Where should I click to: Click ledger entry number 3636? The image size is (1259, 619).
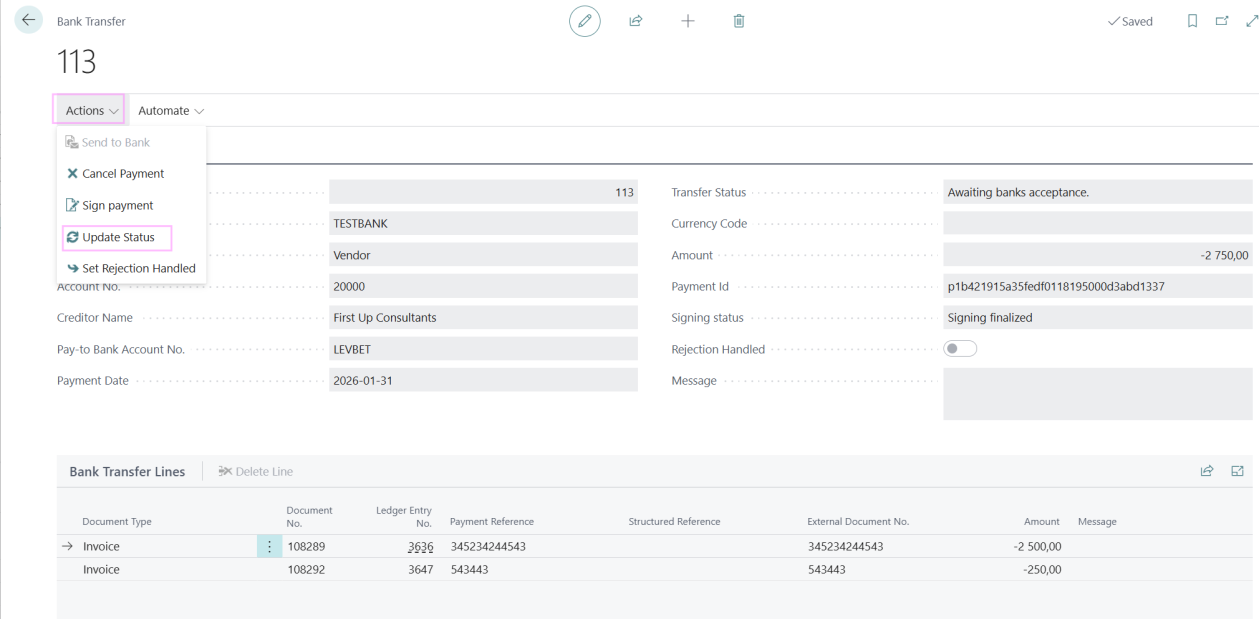[420, 547]
